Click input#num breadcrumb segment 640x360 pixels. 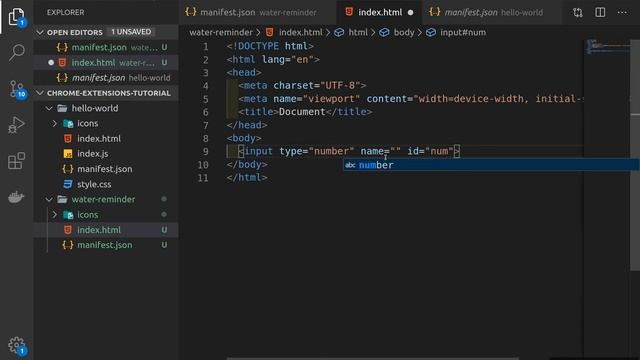coord(456,32)
